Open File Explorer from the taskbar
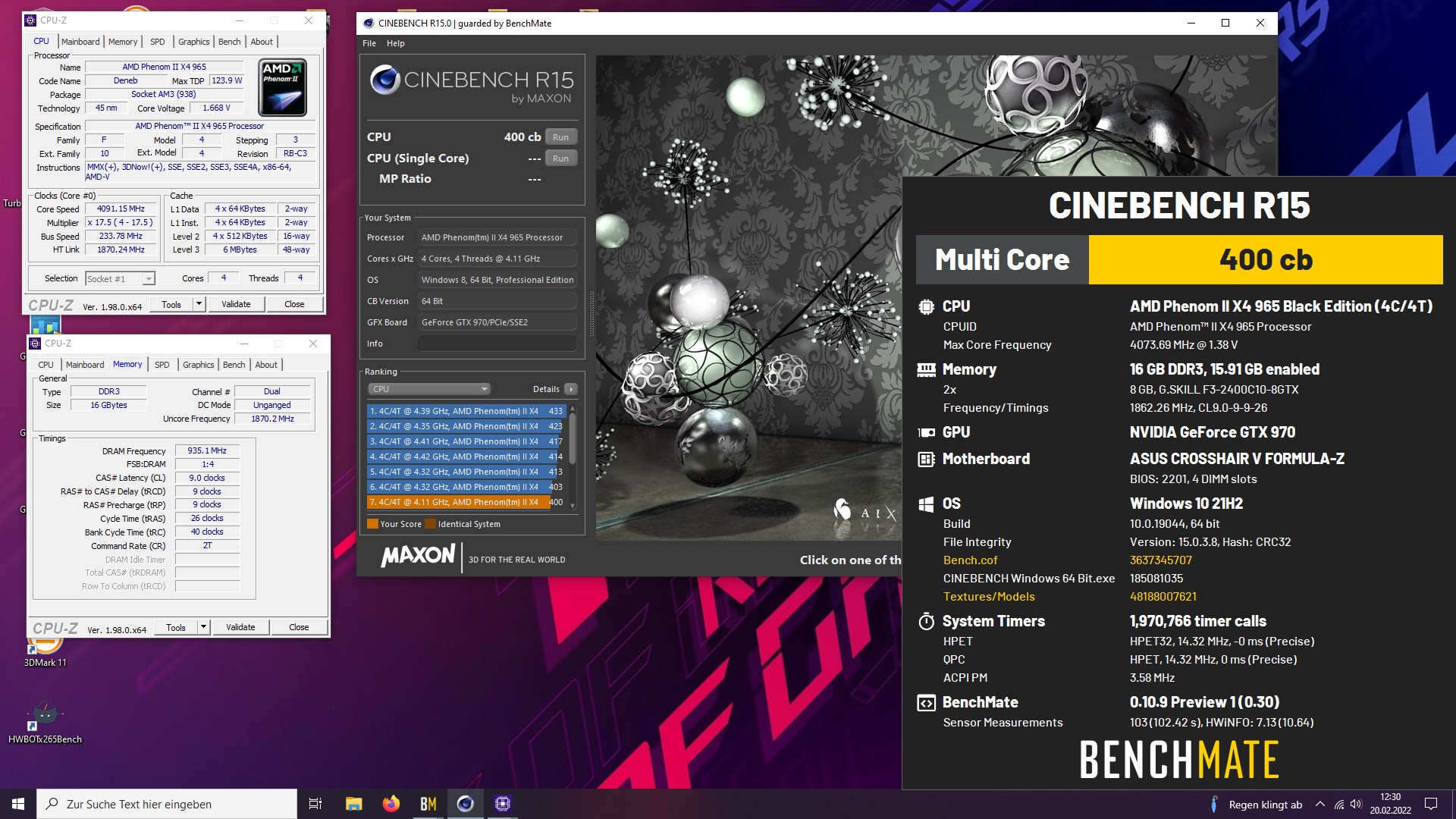This screenshot has height=819, width=1456. (353, 804)
